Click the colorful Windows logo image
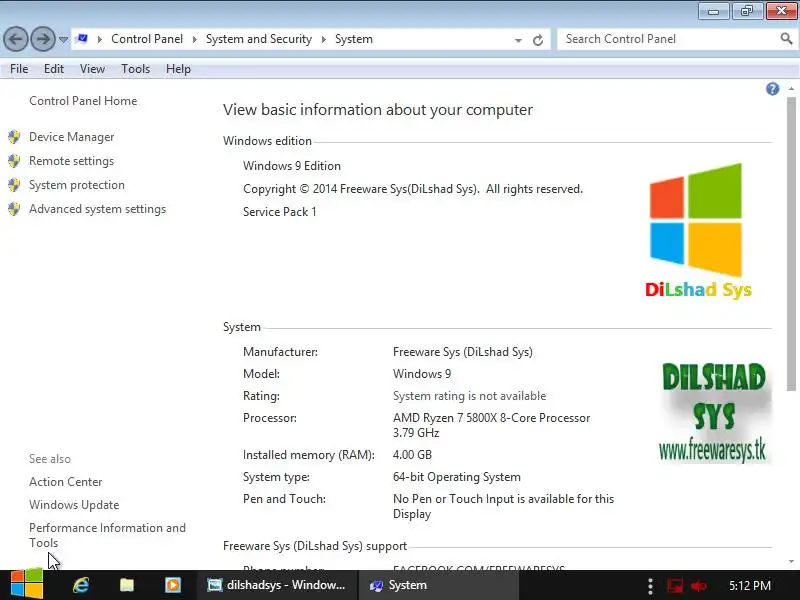Viewport: 800px width, 600px height. point(696,220)
